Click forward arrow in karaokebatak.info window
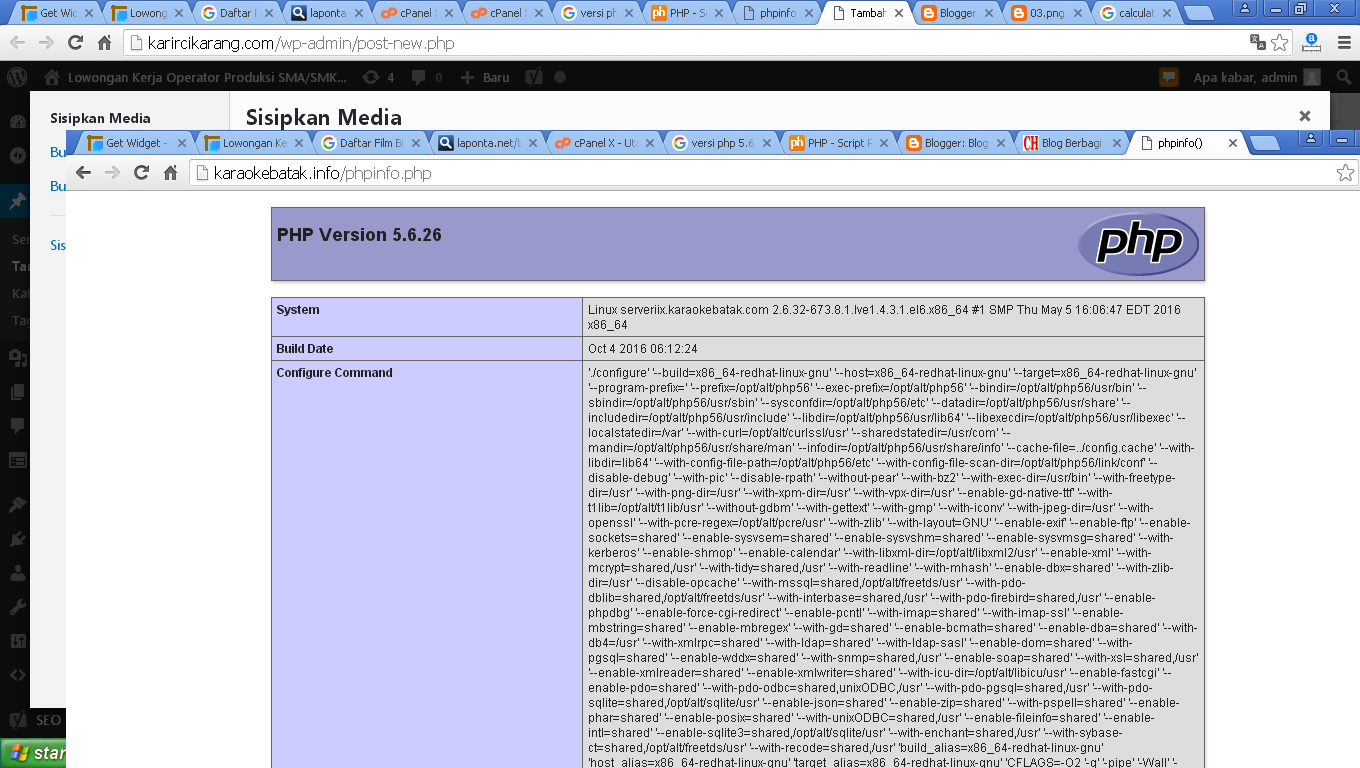The width and height of the screenshot is (1360, 768). pos(113,172)
